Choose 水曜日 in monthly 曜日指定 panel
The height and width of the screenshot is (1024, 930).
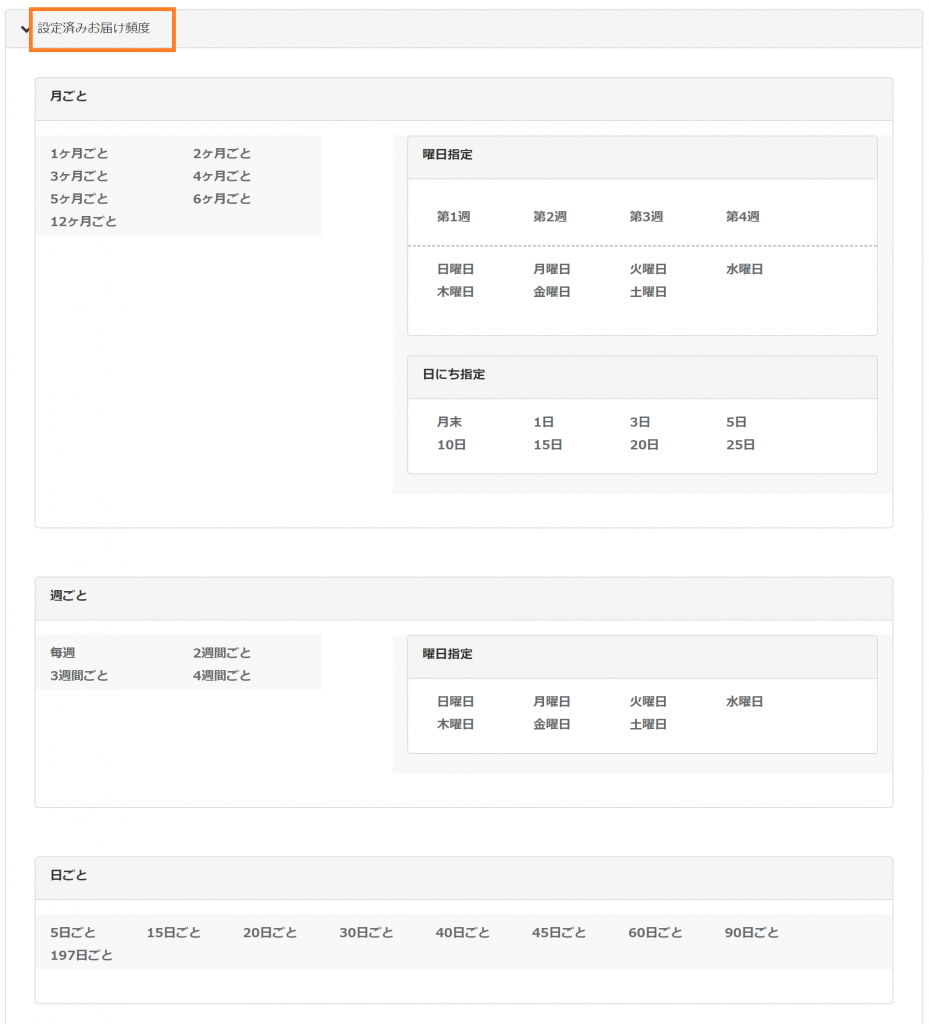point(744,270)
